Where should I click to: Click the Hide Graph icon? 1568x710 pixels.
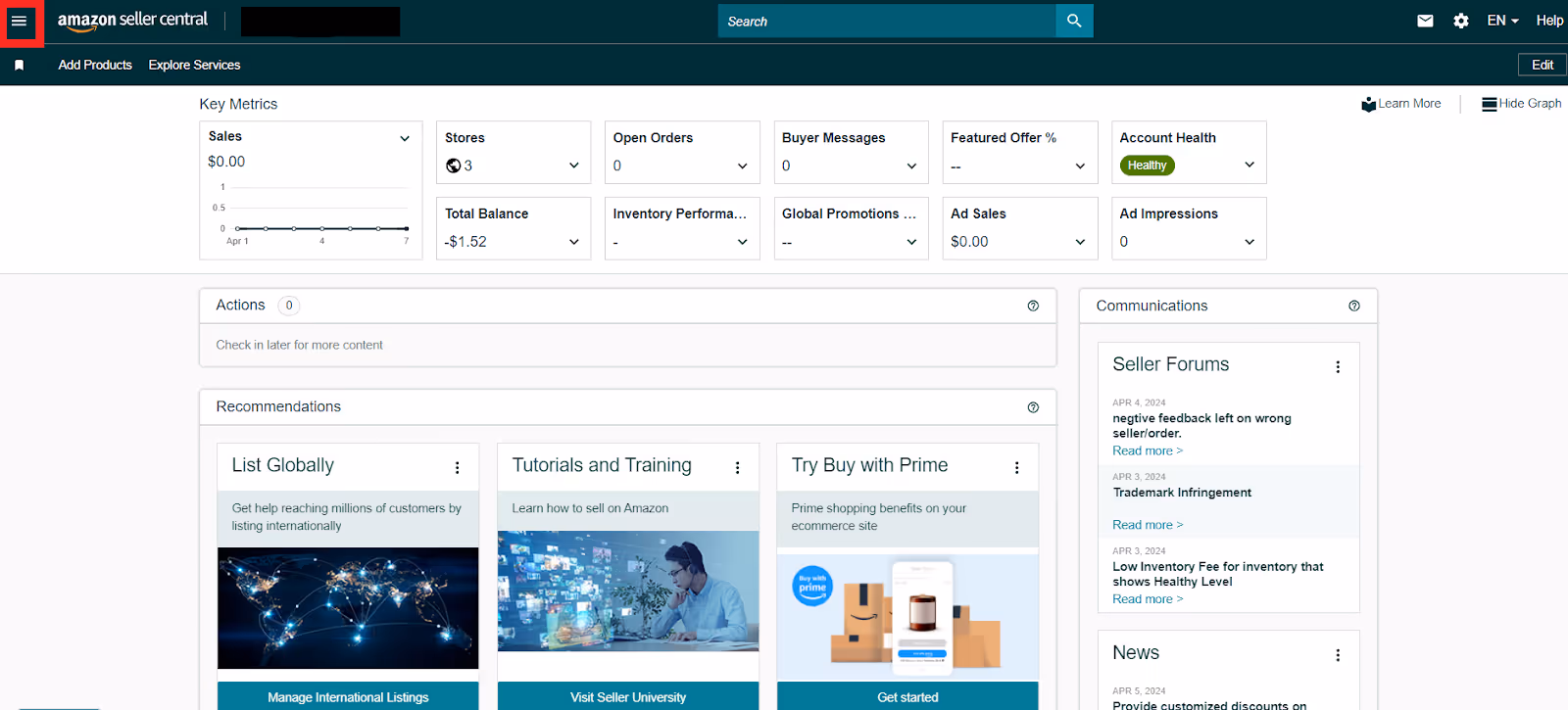[1489, 104]
